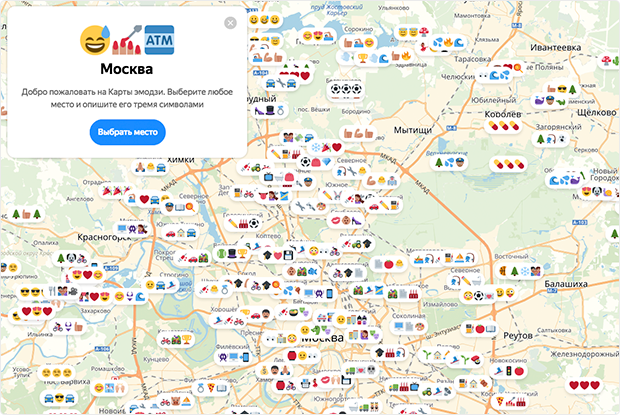Click the Щёлково city label
Screen dimensions: 620x415
pos(596,112)
